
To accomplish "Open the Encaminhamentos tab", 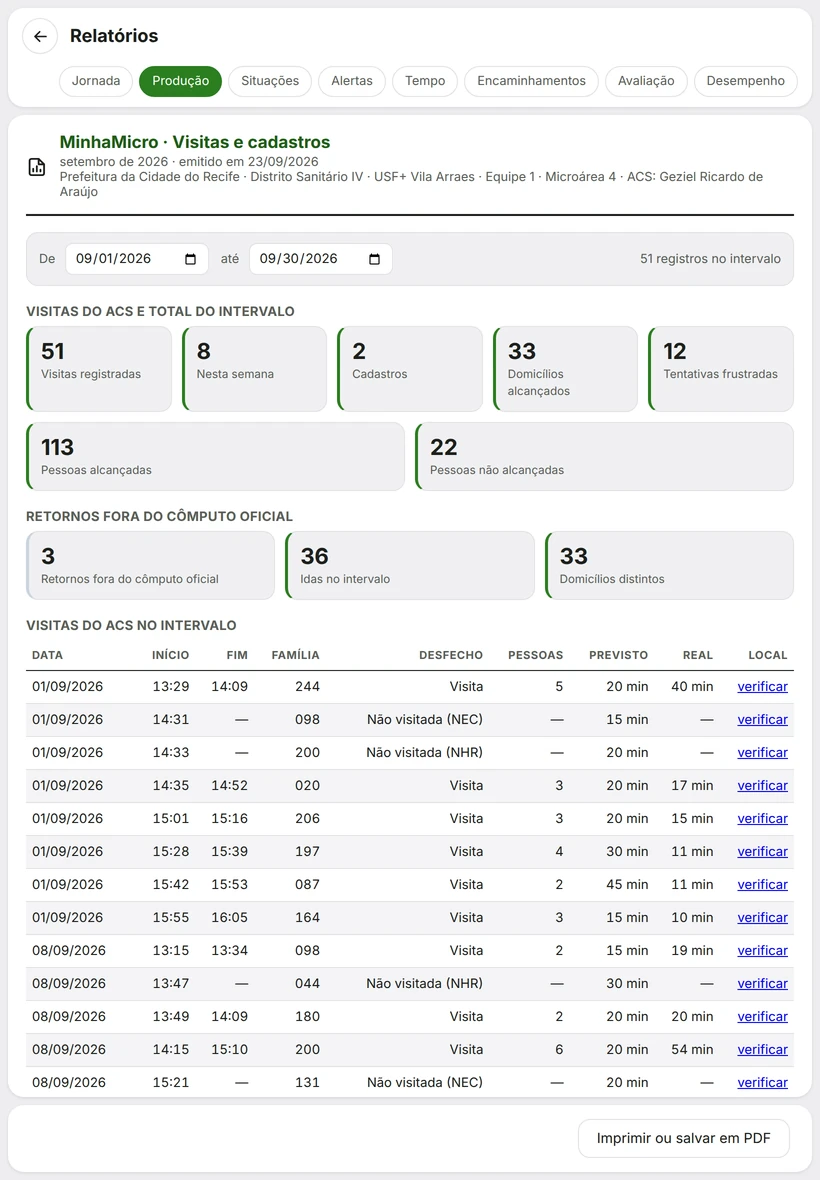I will point(531,81).
